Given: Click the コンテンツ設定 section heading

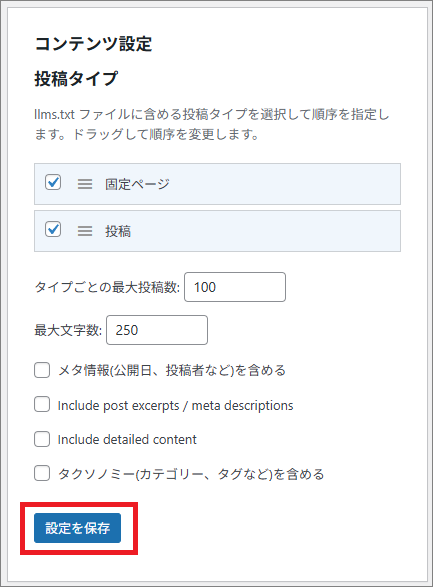Looking at the screenshot, I should point(93,44).
